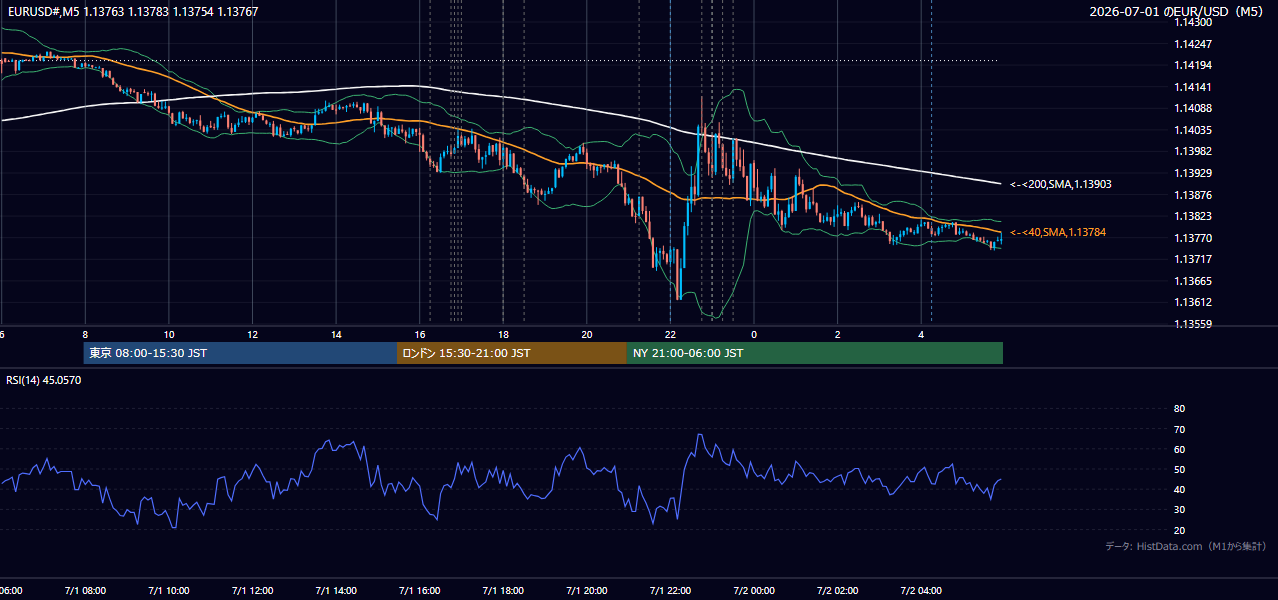Click the 7/1 18:00 bottom time label
This screenshot has height=600, width=1278.
pos(503,591)
